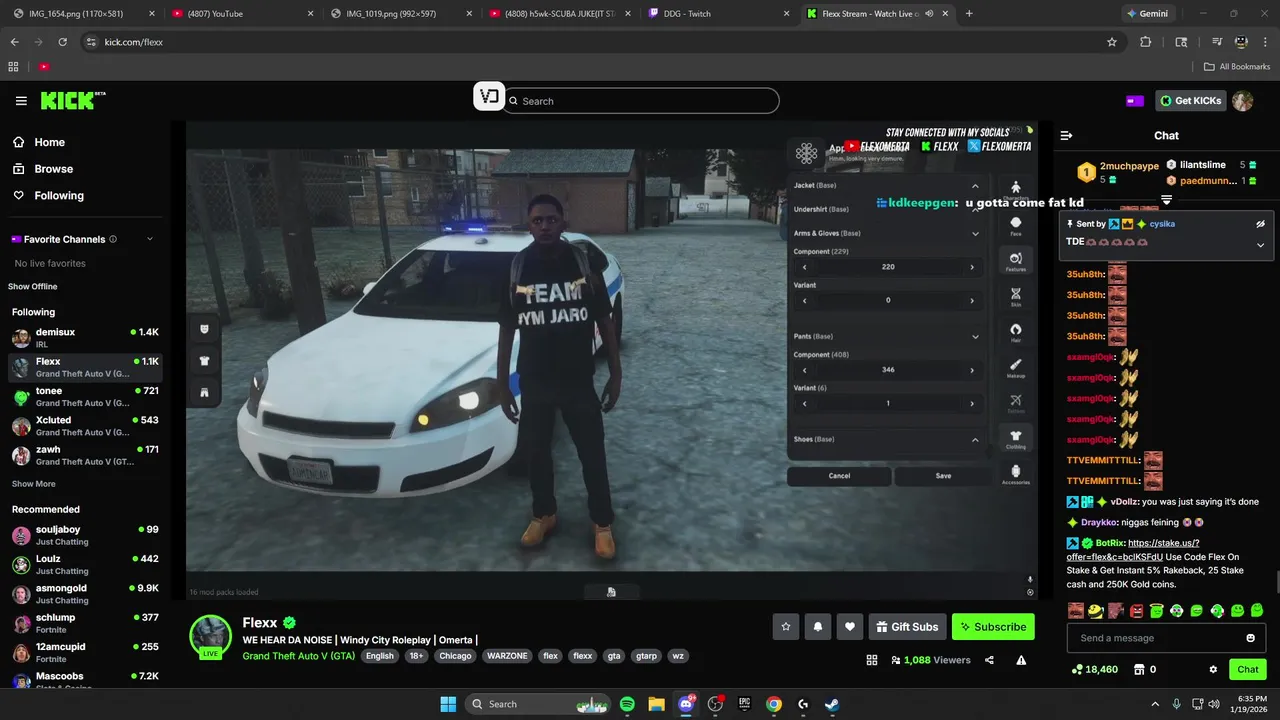The image size is (1280, 720).
Task: Click Gift Subs button
Action: (908, 627)
